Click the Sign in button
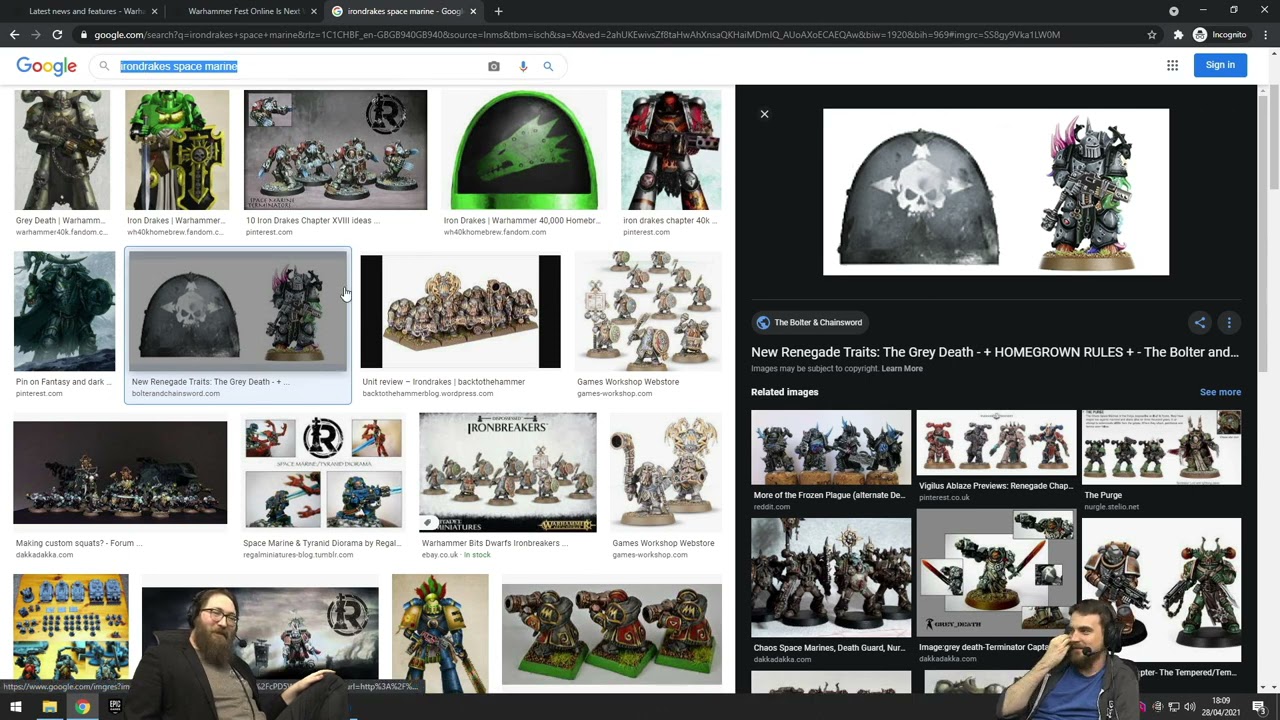Image resolution: width=1280 pixels, height=720 pixels. [x=1220, y=65]
